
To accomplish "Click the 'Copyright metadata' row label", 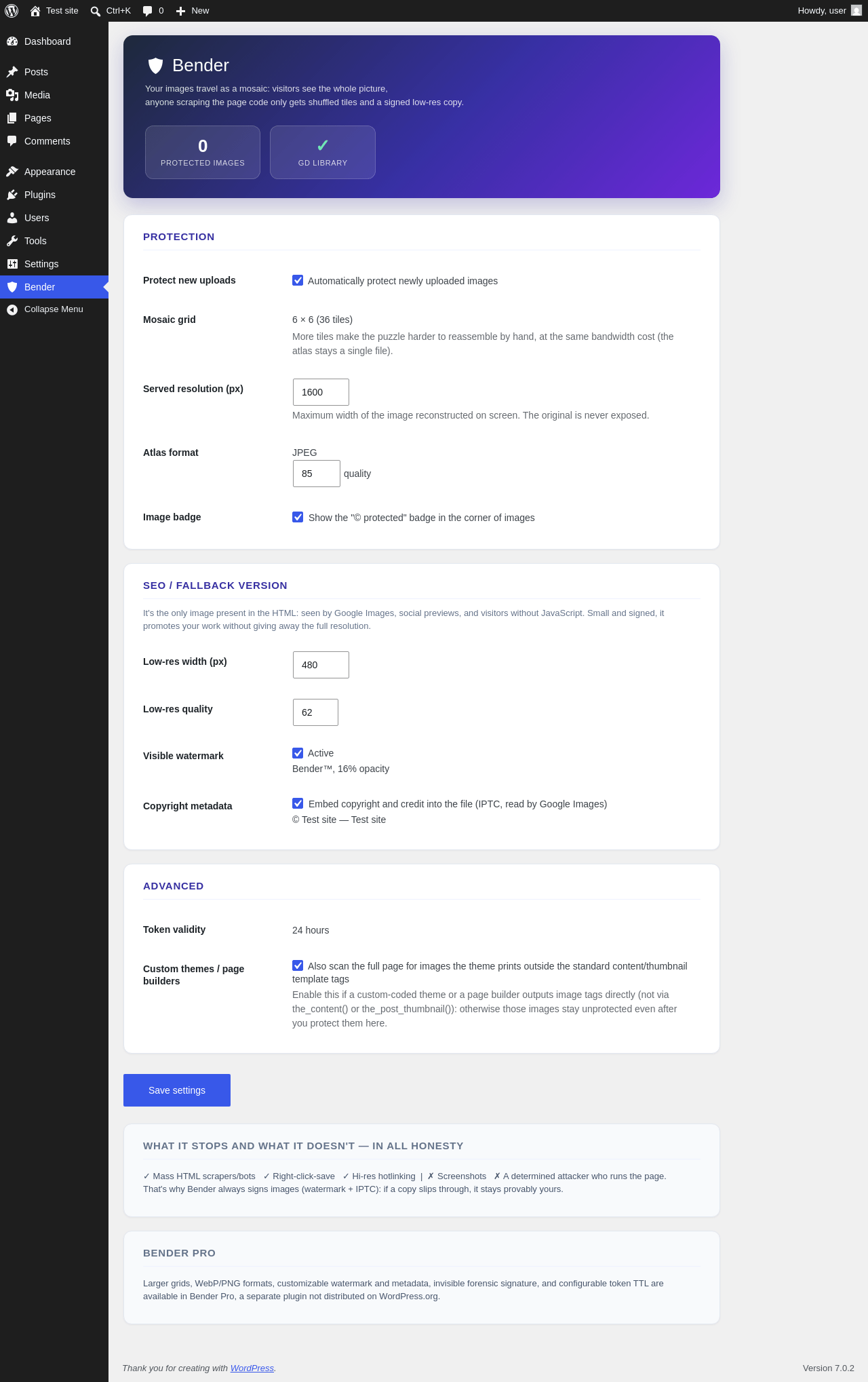I will coord(188,806).
